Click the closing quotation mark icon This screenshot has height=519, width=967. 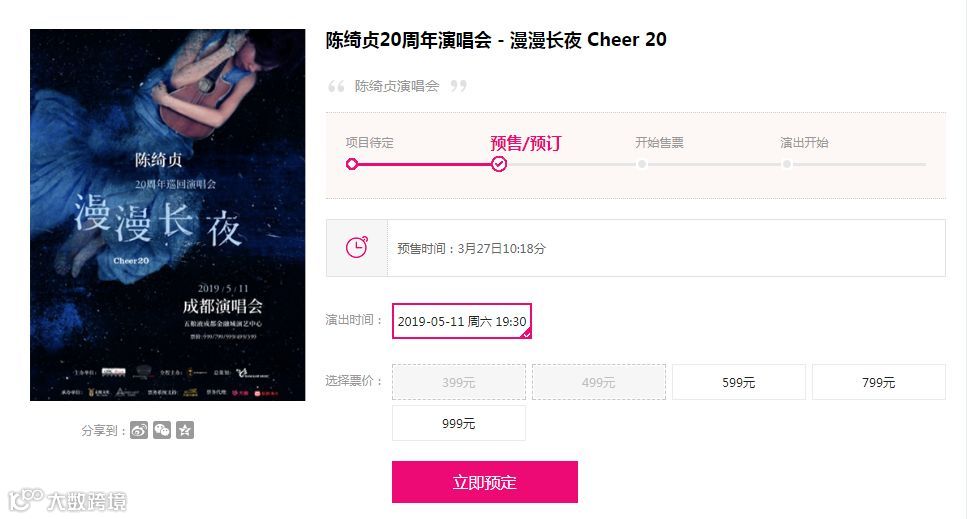click(458, 86)
